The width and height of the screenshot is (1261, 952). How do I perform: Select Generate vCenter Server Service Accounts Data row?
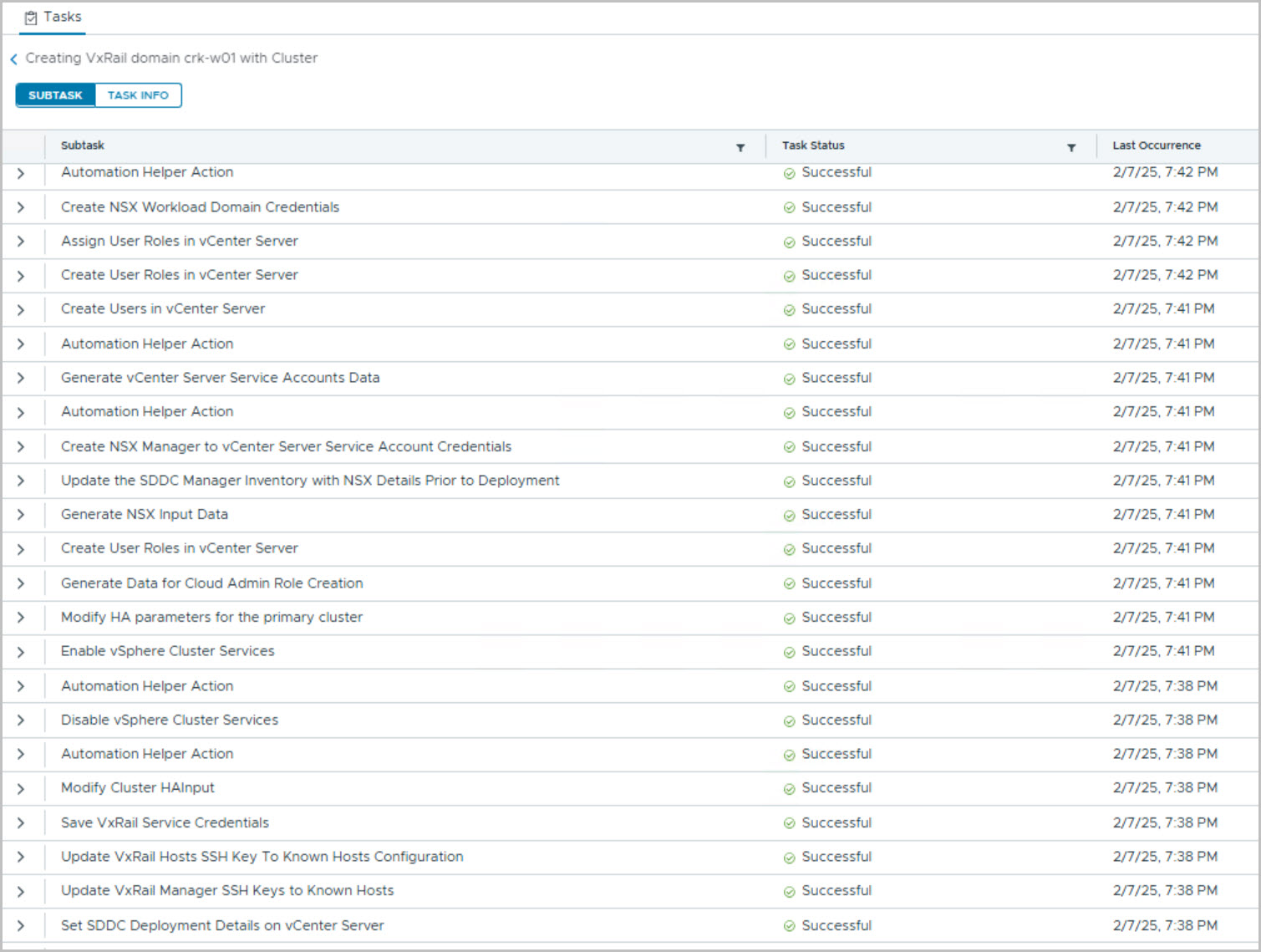pos(220,378)
